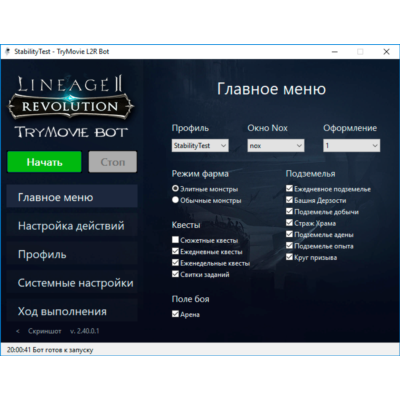
Task: Uncheck the Ежедневное подземелье checkbox
Action: point(289,188)
